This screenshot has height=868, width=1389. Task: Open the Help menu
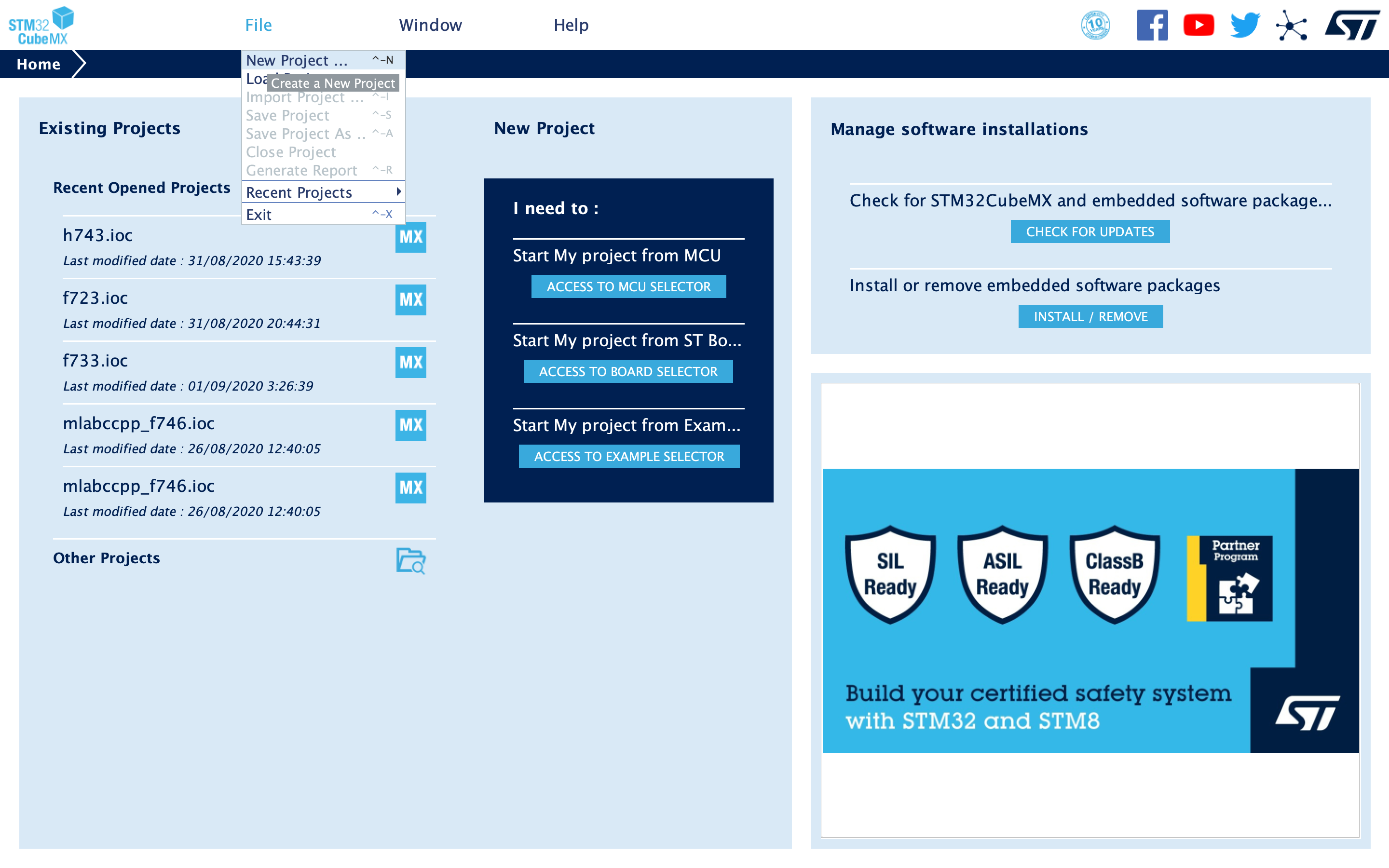pos(571,25)
